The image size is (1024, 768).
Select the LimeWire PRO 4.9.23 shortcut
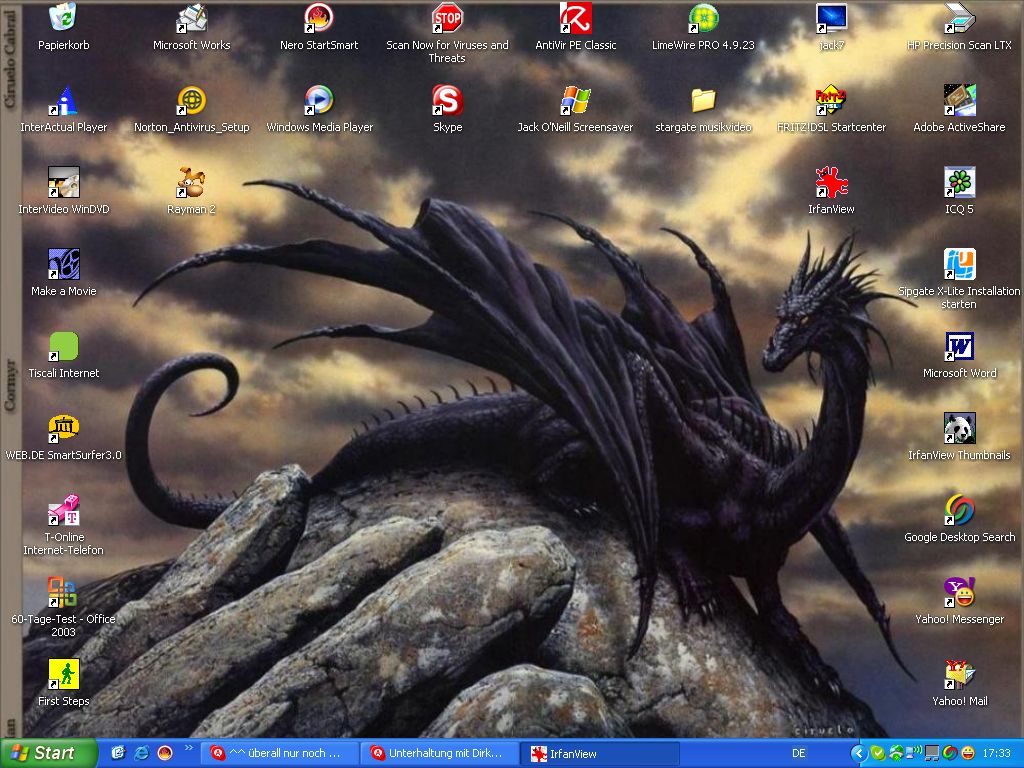[703, 19]
